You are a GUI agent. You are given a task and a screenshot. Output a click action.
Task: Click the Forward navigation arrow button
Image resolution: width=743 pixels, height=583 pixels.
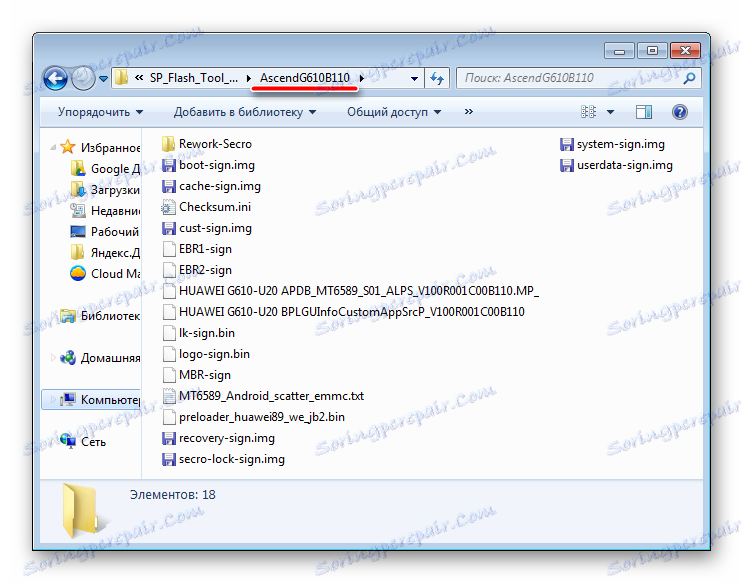(x=83, y=78)
